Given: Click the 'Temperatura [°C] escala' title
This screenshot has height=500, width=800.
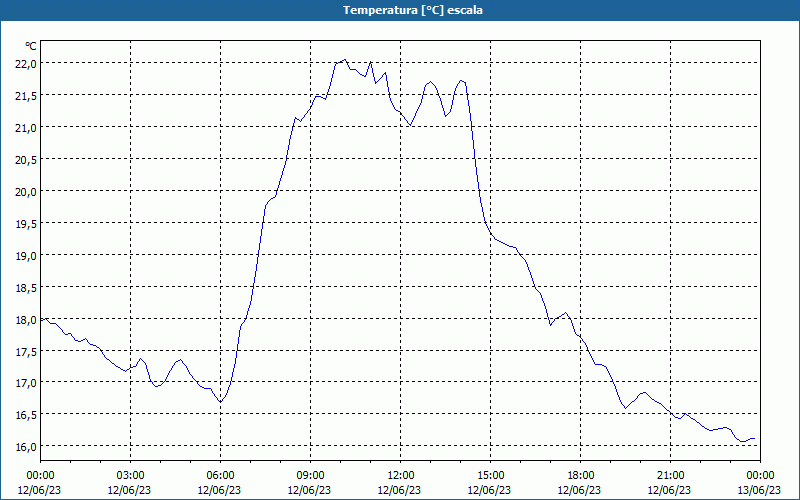Looking at the screenshot, I should pyautogui.click(x=413, y=10).
